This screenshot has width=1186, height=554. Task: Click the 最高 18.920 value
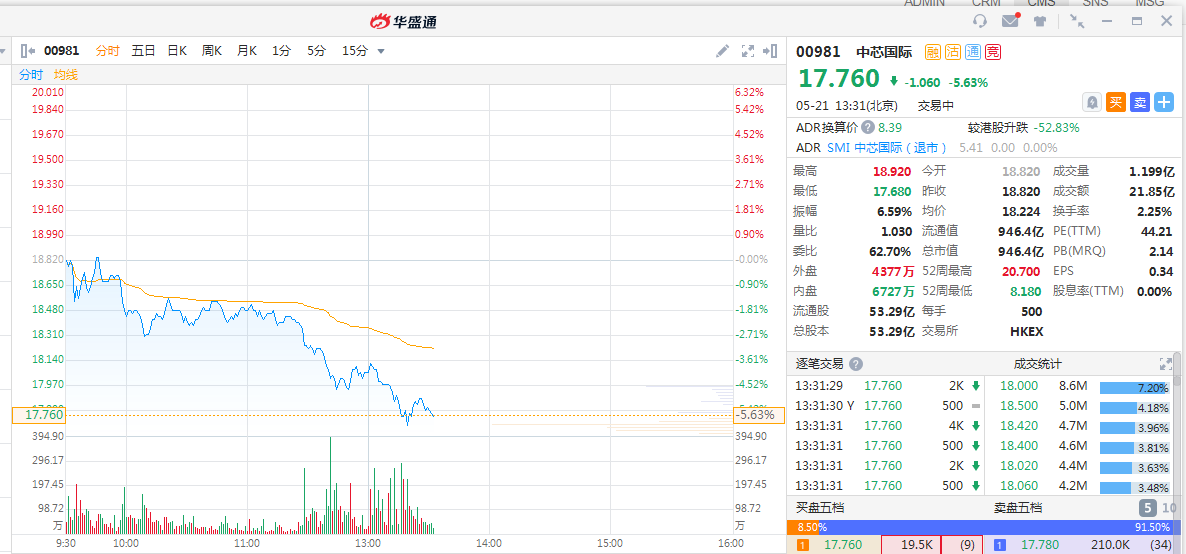pos(893,172)
